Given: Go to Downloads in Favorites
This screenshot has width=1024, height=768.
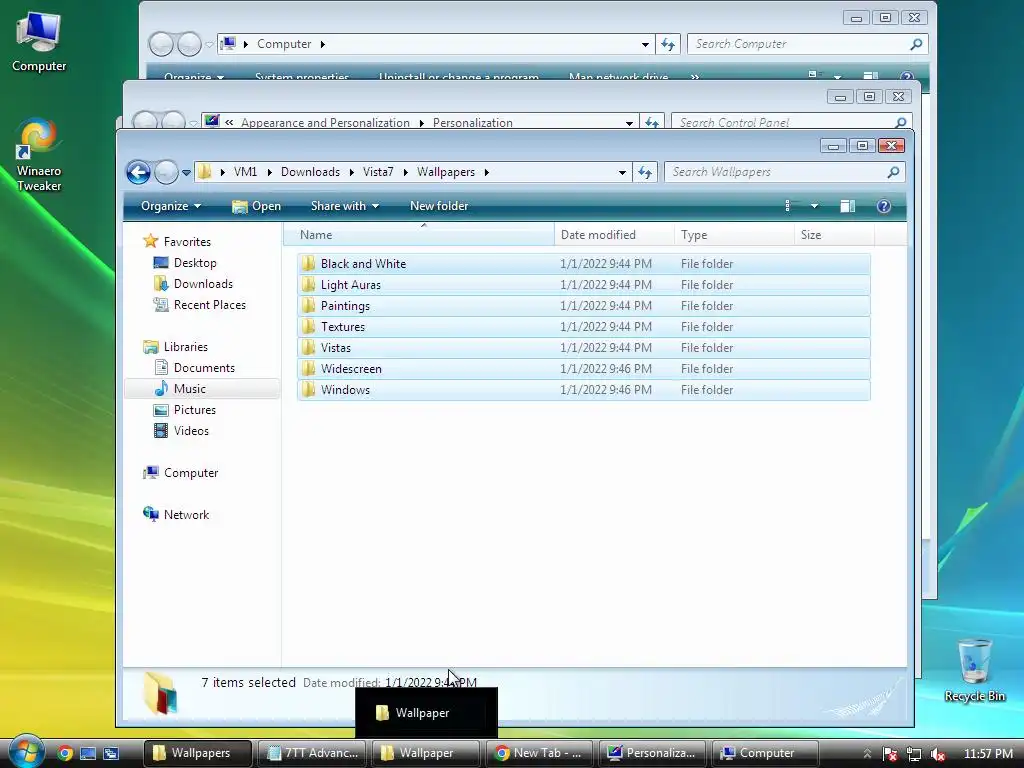Looking at the screenshot, I should click(193, 283).
